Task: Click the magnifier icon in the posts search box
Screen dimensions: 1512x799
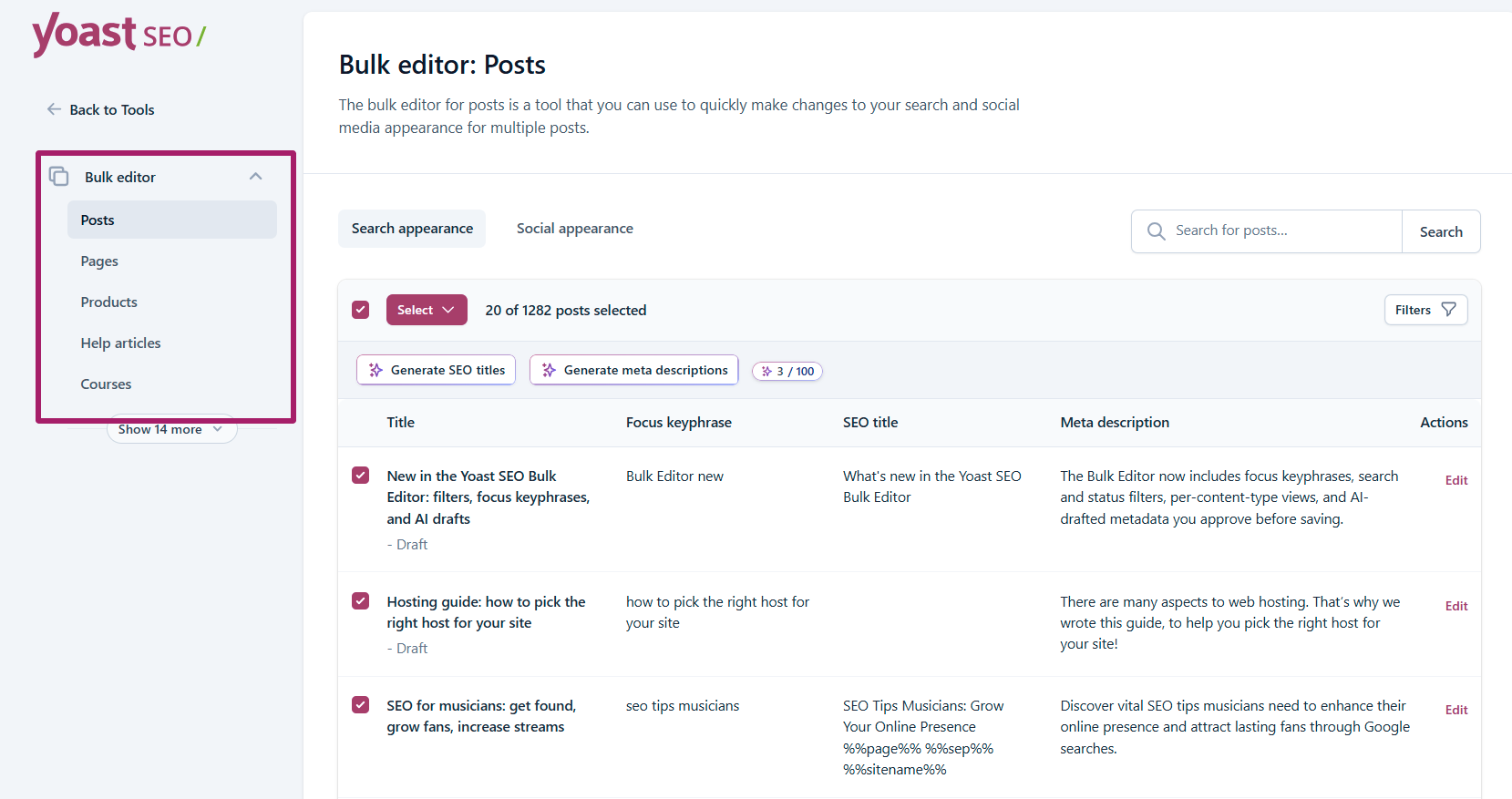Action: click(x=1156, y=231)
